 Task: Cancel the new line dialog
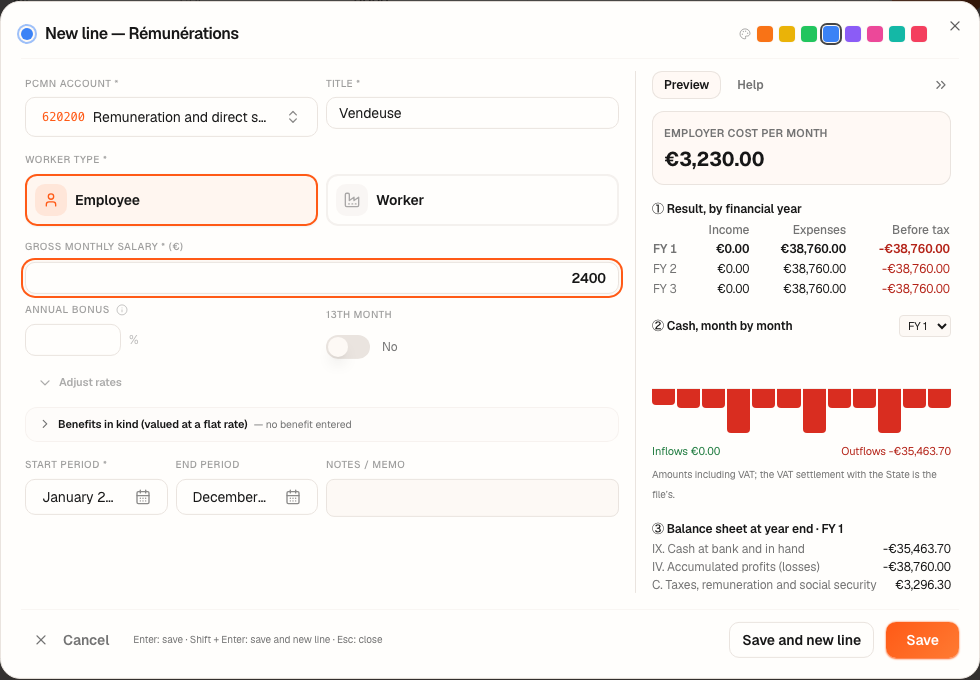(72, 640)
